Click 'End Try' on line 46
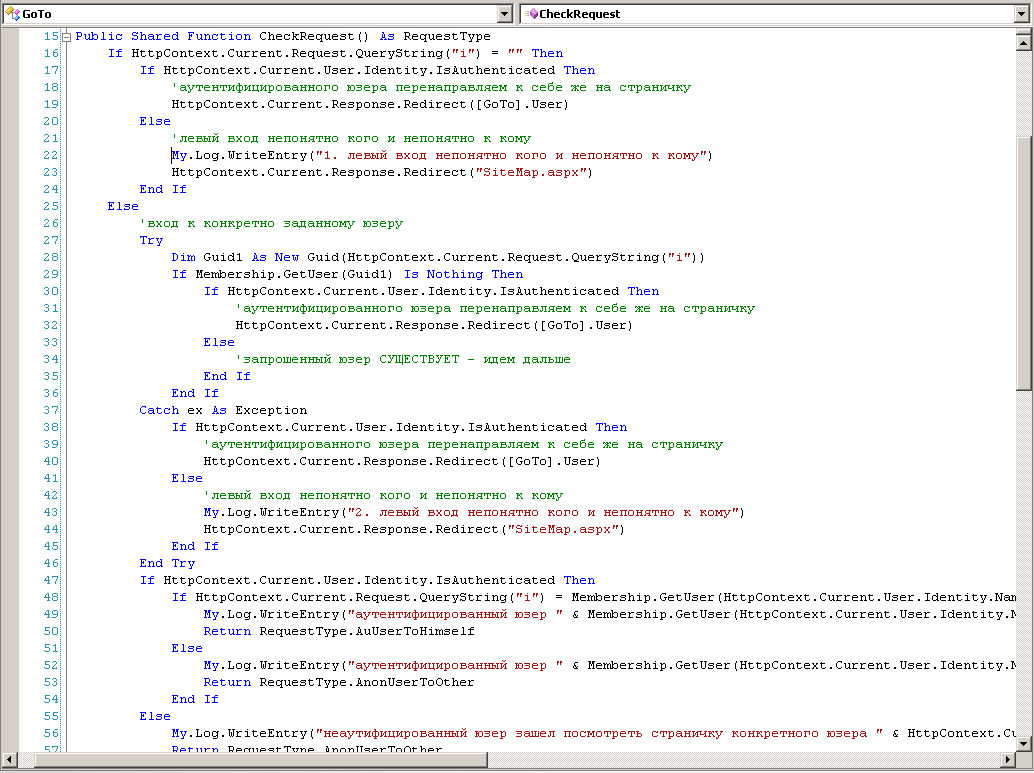The image size is (1034, 773). pos(167,563)
